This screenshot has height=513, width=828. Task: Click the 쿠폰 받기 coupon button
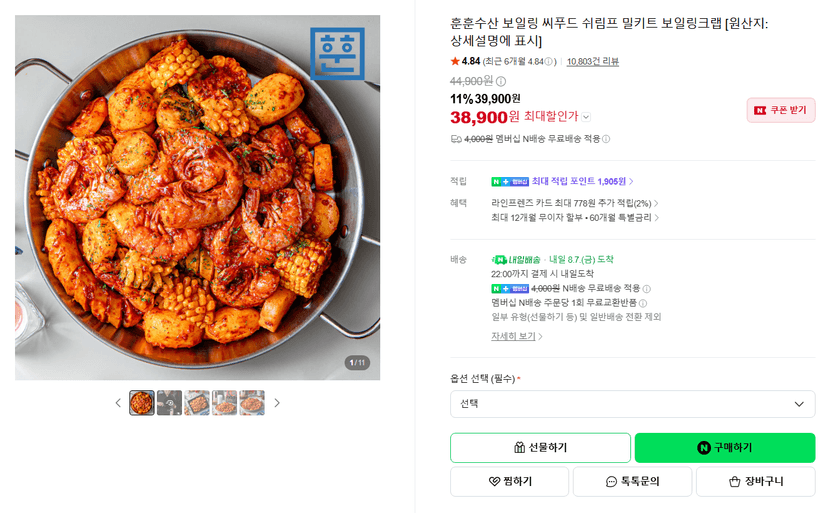pyautogui.click(x=781, y=110)
